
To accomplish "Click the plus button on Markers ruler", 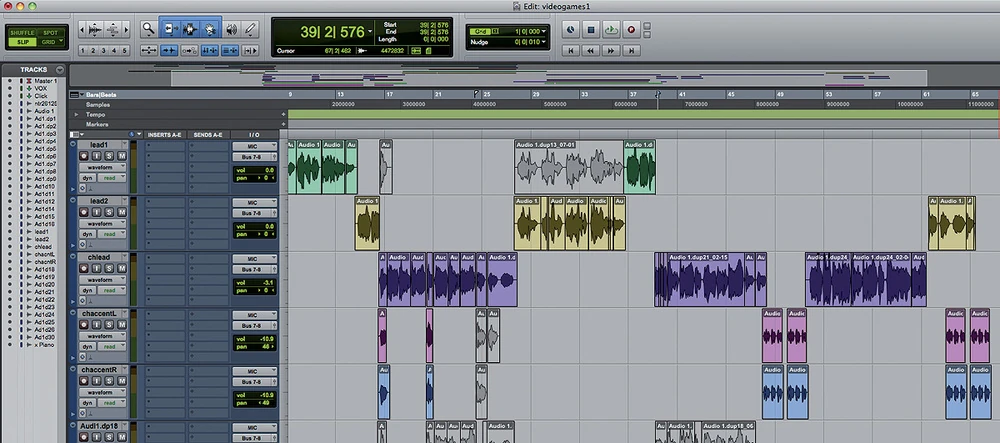I will click(x=283, y=124).
